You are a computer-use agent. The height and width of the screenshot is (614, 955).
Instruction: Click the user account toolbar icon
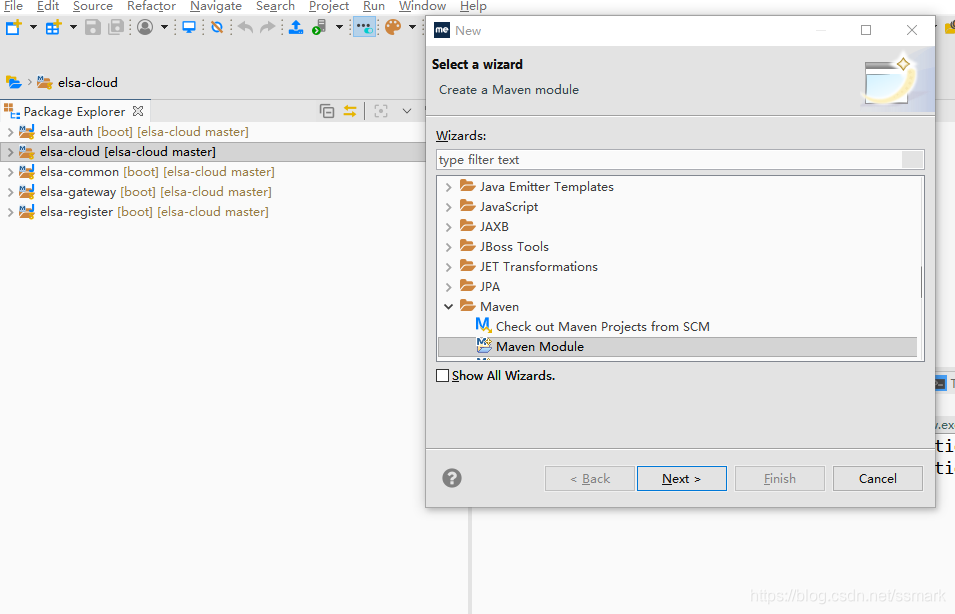coord(145,27)
